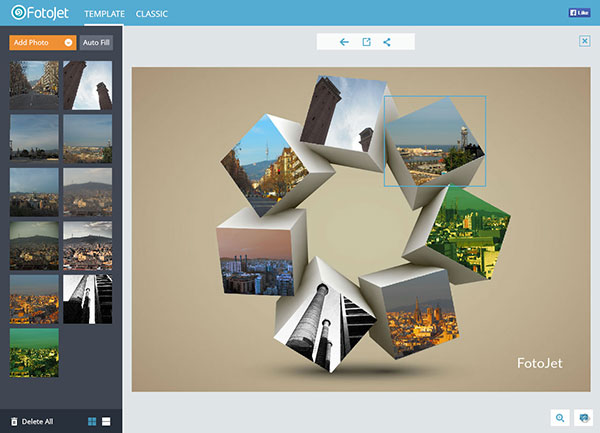Click the Facebook Like button
The image size is (600, 433).
(579, 13)
